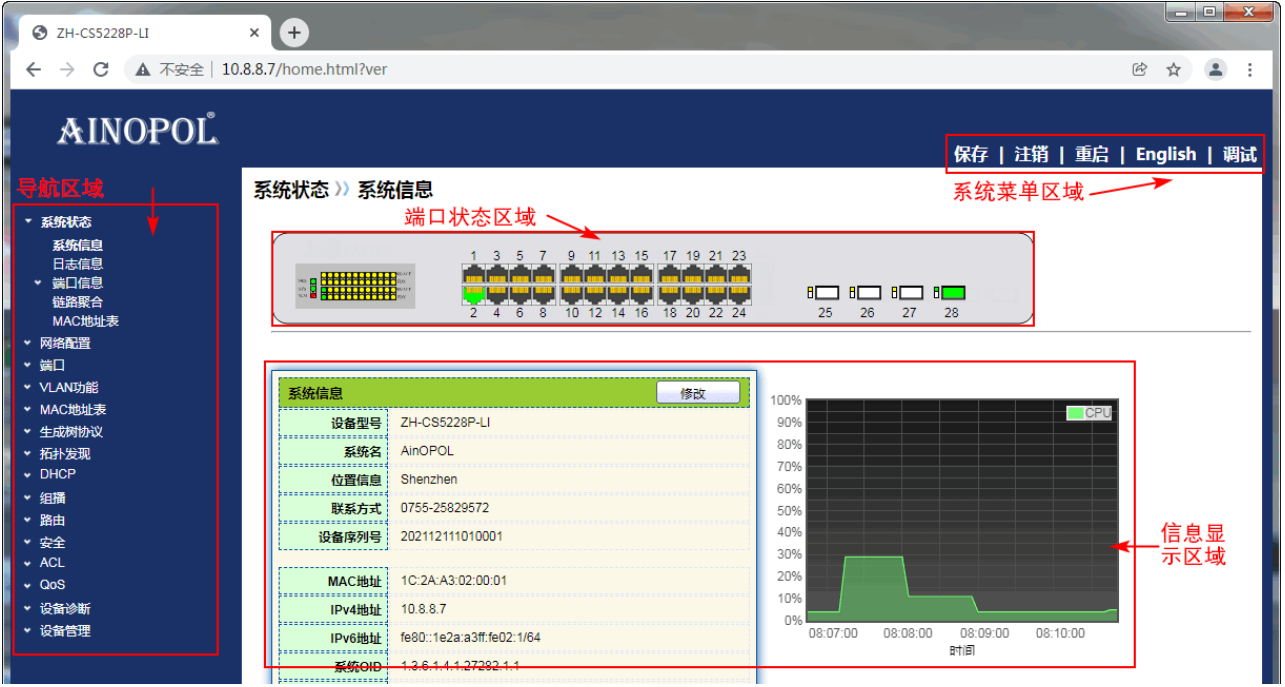Click 保存 in the top menu
Viewport: 1285px width, 687px height.
click(x=970, y=154)
